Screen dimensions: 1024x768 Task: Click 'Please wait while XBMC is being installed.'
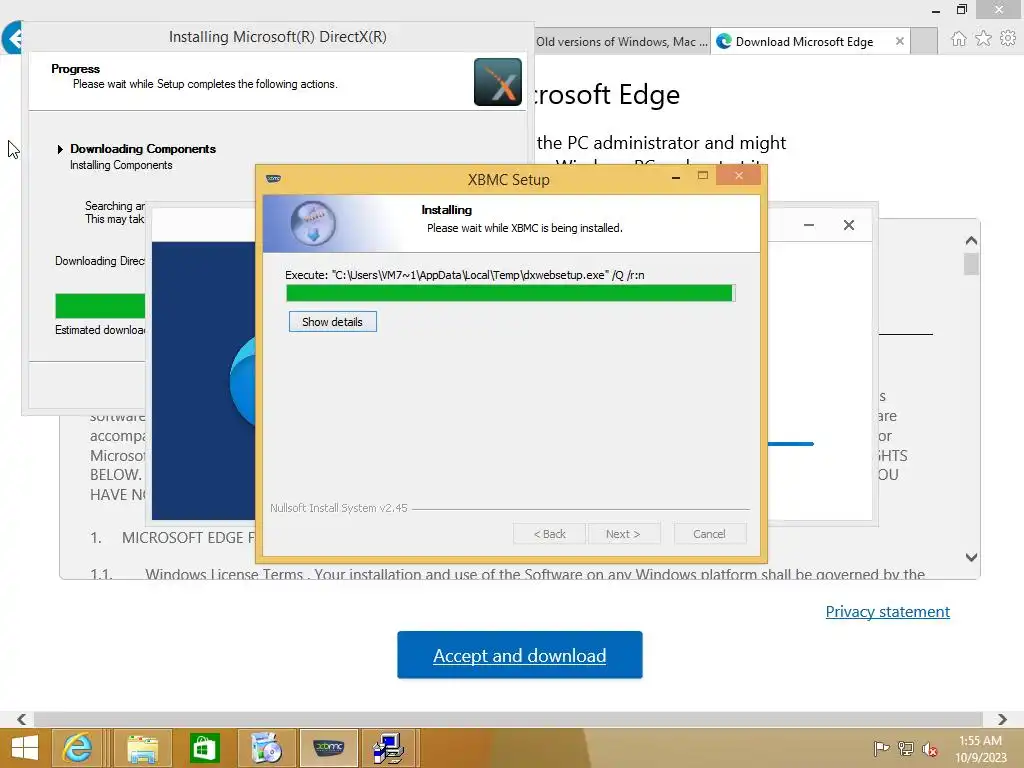pyautogui.click(x=525, y=228)
